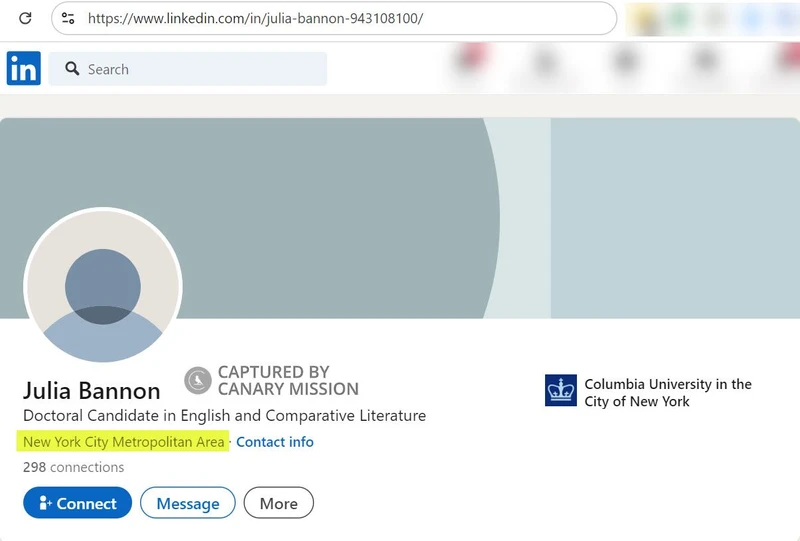View the 298 connections link
Image resolution: width=800 pixels, height=541 pixels.
pos(73,467)
